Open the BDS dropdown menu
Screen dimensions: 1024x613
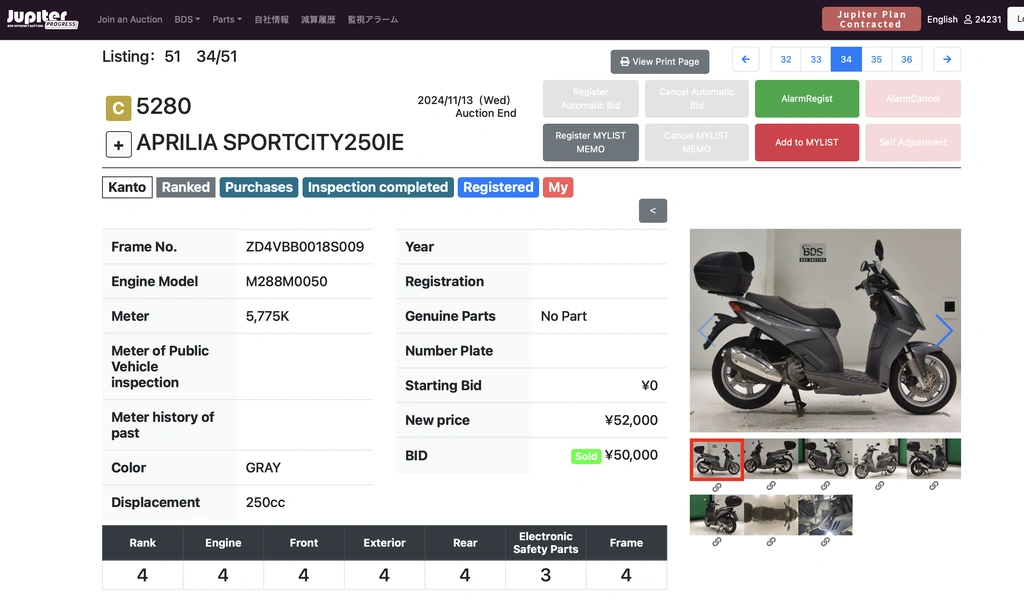(187, 20)
